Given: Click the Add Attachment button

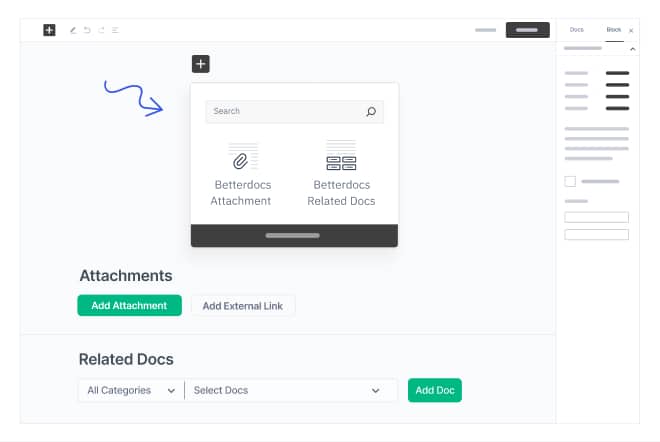Looking at the screenshot, I should [129, 306].
